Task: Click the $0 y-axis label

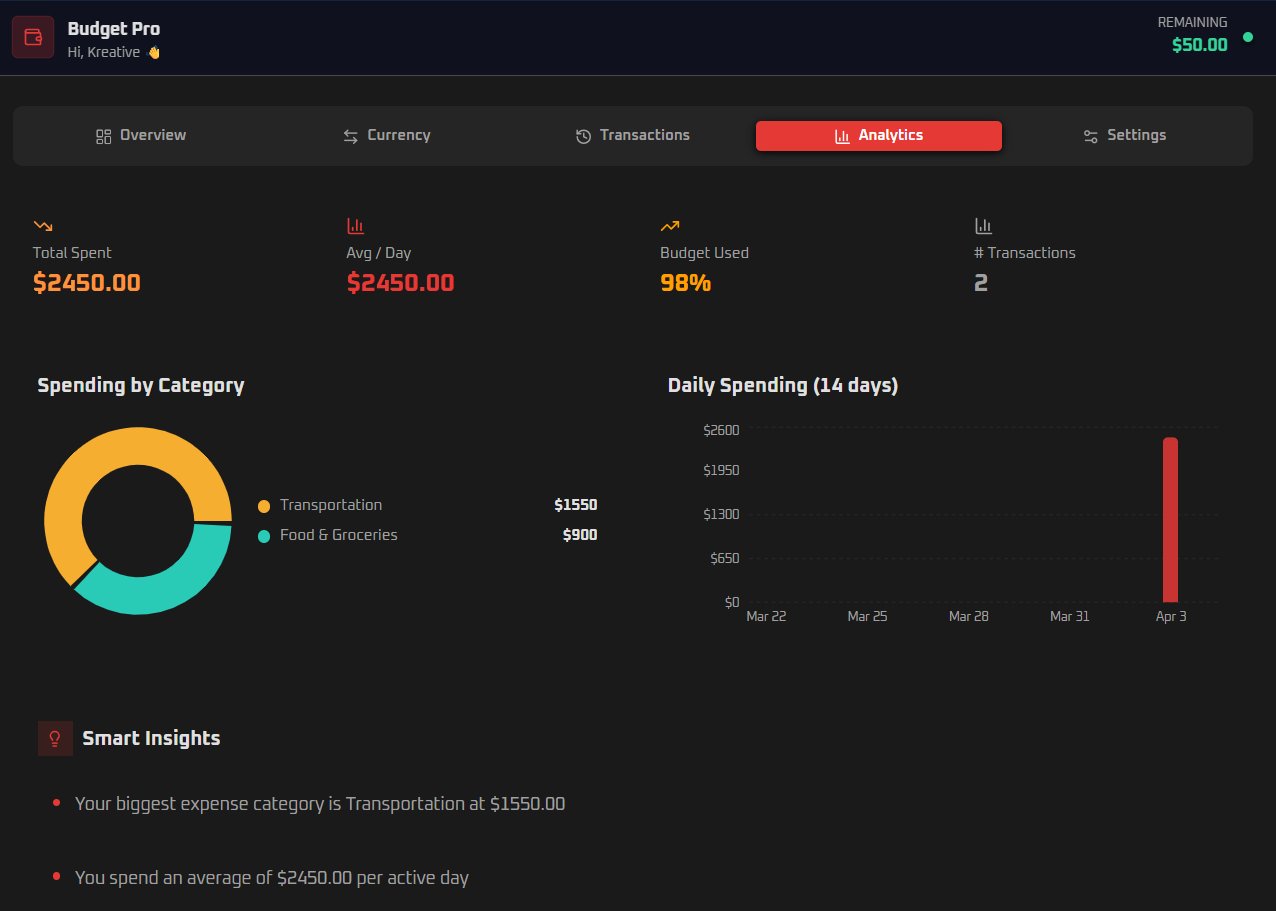Action: [x=731, y=602]
